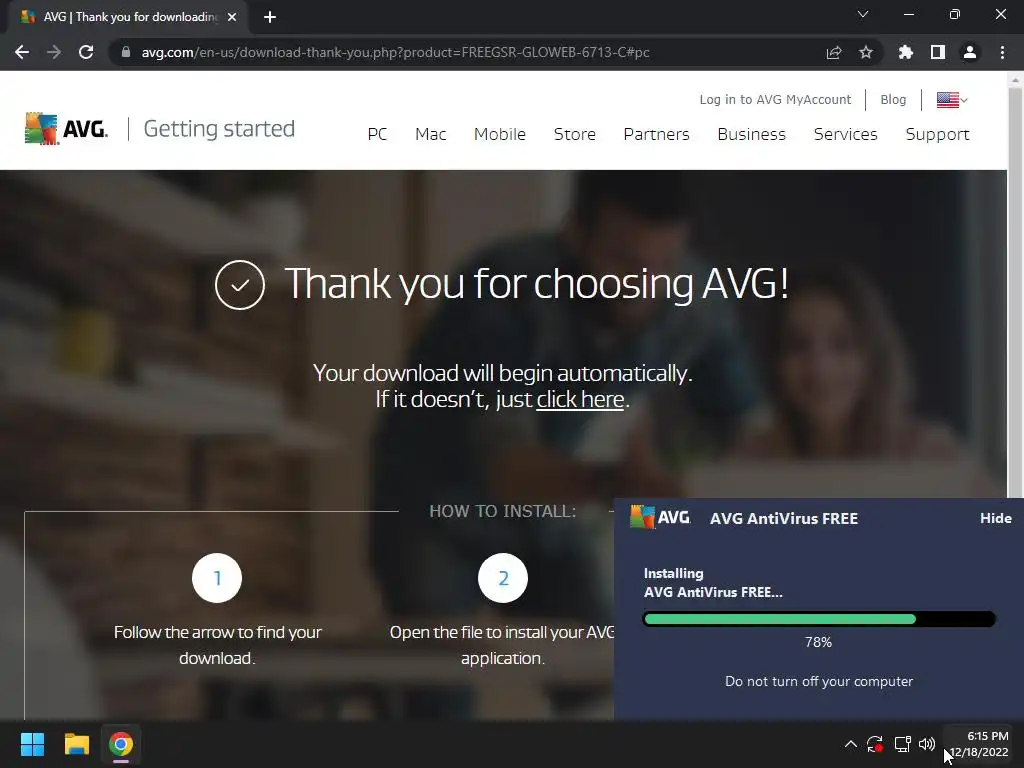Open the tab search dropdown arrow
Image resolution: width=1024 pixels, height=768 pixels.
click(x=863, y=14)
